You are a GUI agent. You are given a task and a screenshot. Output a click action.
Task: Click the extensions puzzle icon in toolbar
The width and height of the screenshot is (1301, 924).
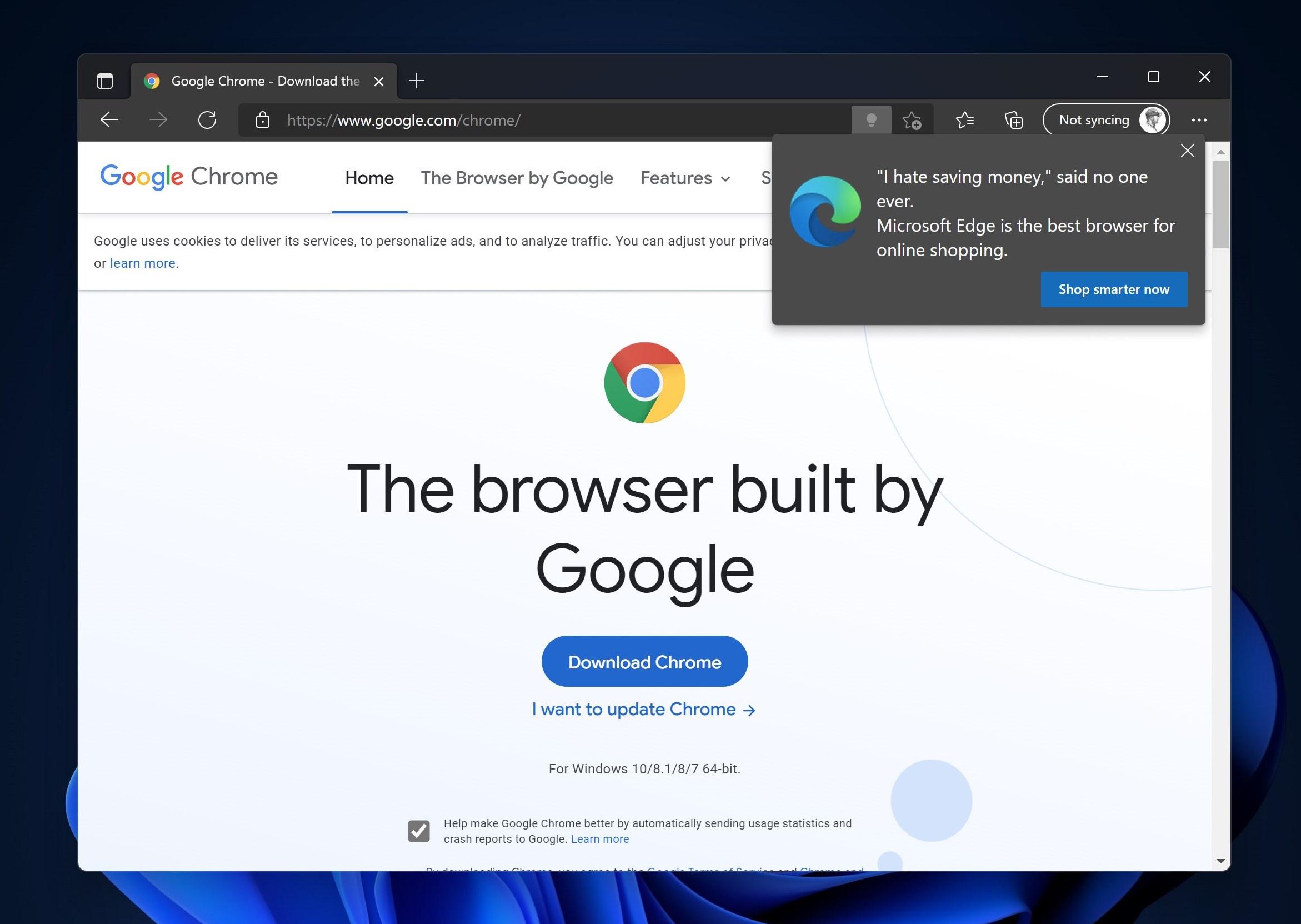pos(1015,120)
